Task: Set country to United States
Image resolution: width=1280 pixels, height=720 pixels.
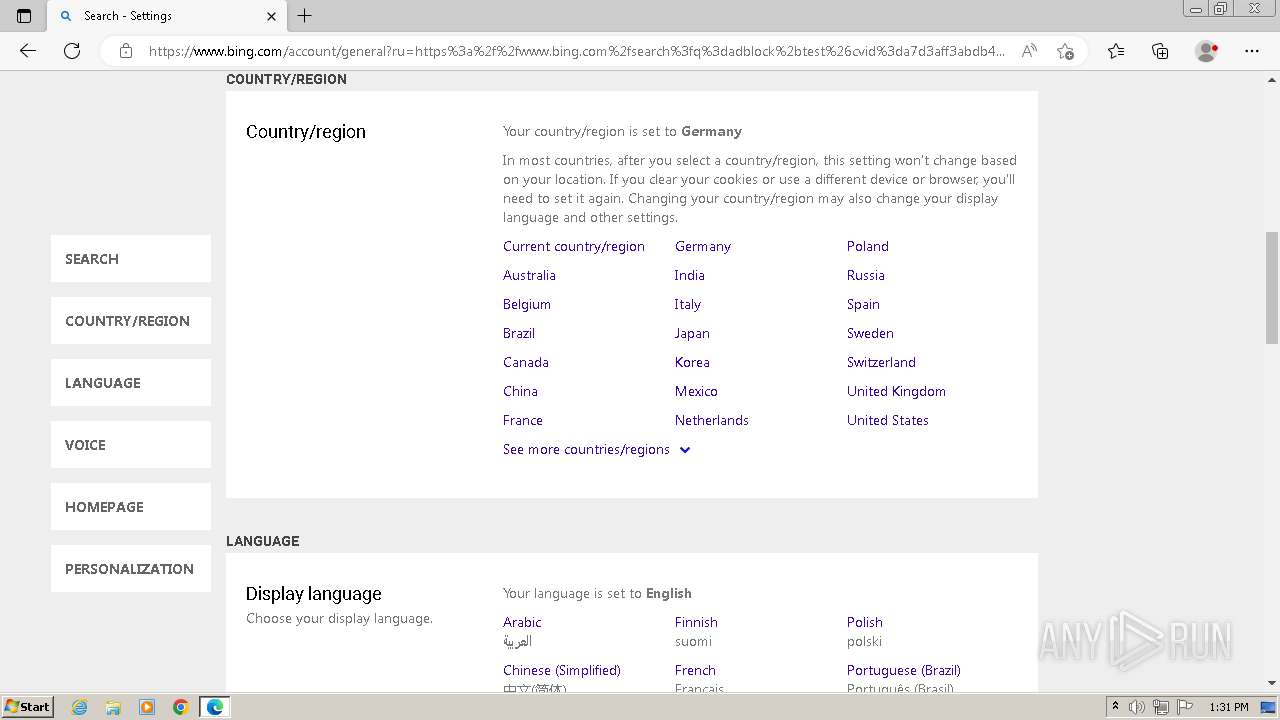Action: click(888, 420)
